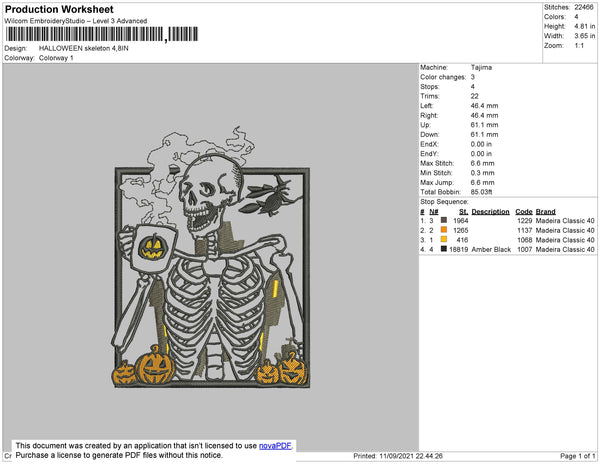This screenshot has width=600, height=464.
Task: Click the Machine value 'Tajima'
Action: point(481,67)
